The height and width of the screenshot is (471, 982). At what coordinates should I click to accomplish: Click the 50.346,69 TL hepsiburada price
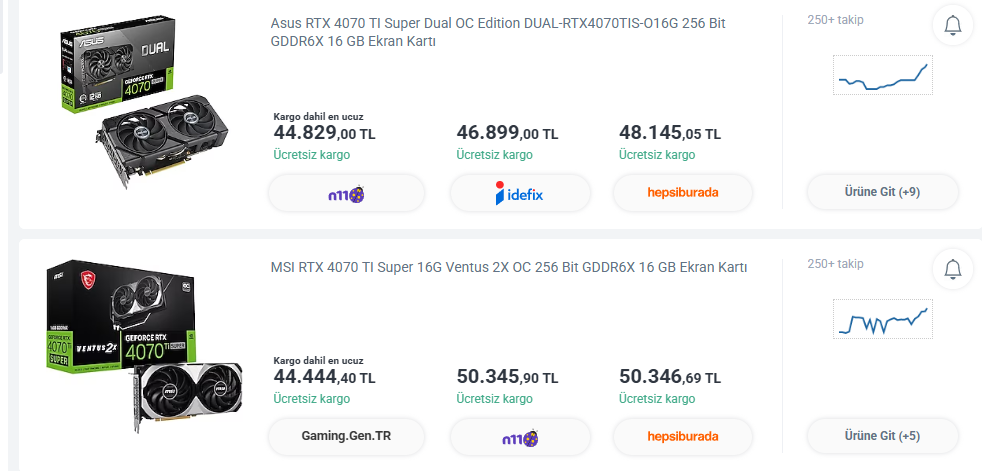670,377
